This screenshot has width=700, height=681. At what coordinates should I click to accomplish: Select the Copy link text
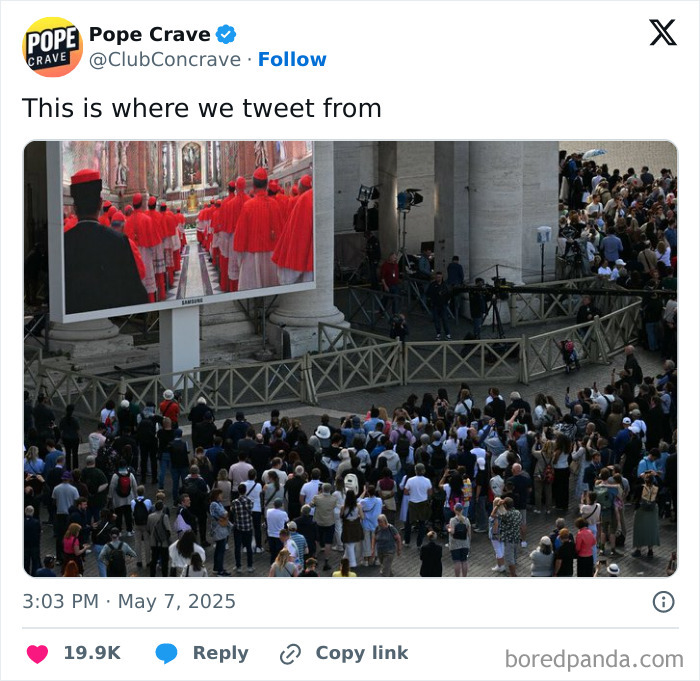(x=362, y=653)
